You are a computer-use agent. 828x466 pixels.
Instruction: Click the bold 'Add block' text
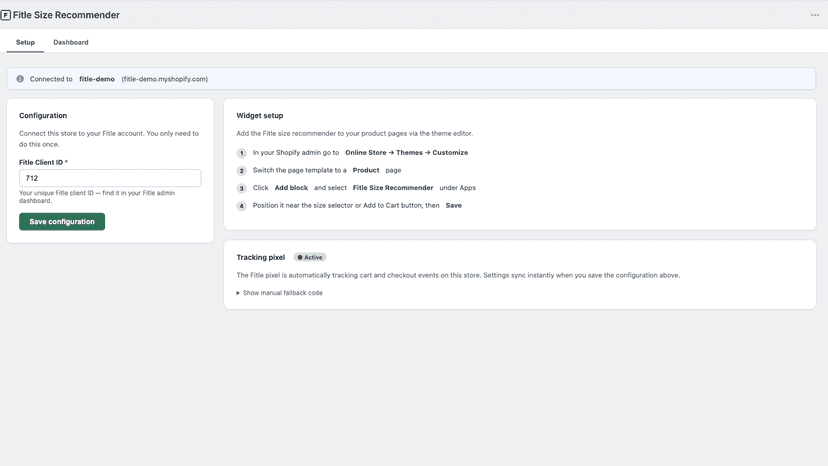click(291, 188)
